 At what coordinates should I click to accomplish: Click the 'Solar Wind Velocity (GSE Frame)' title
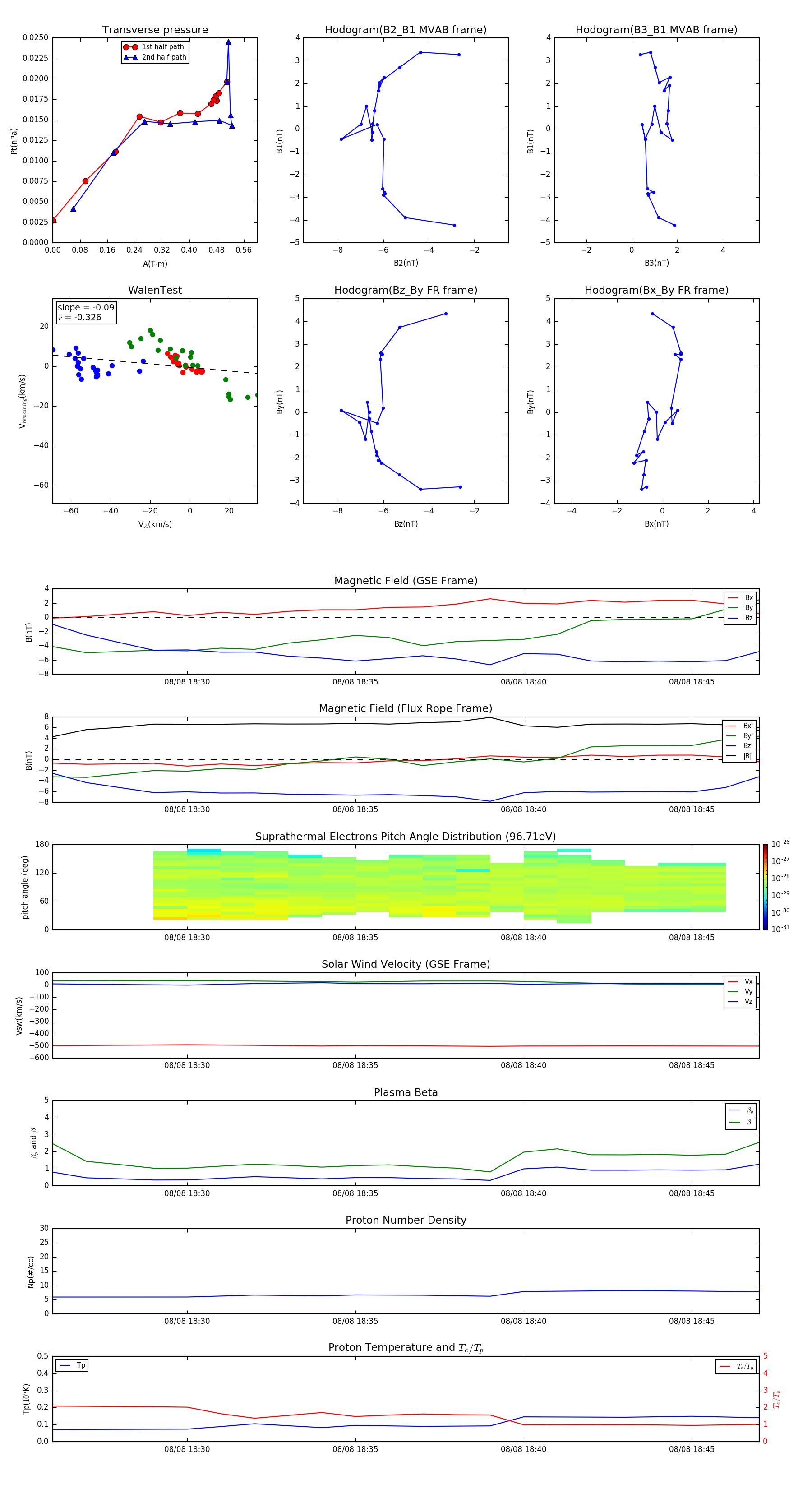tap(406, 964)
